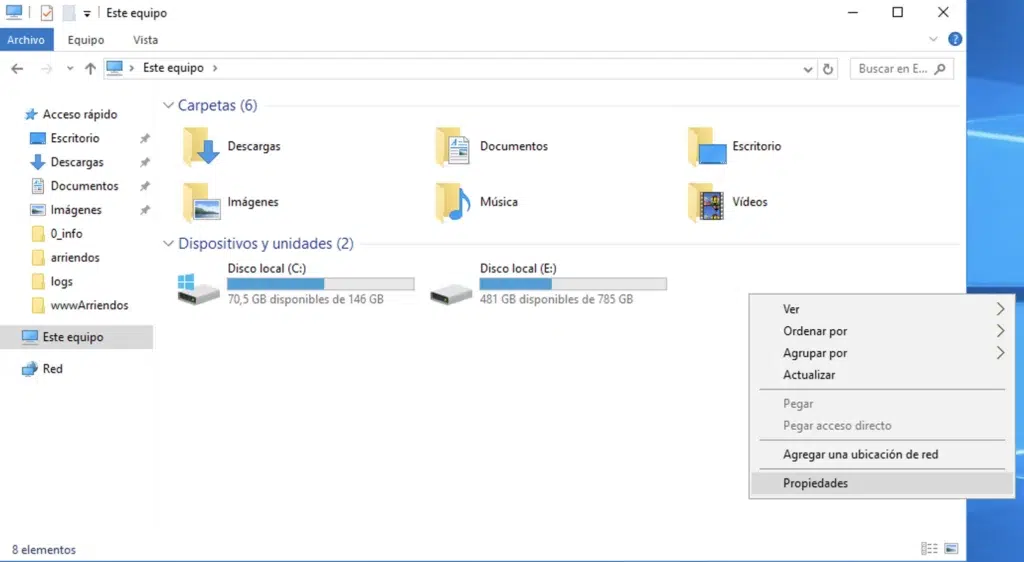Click the system icon in title bar

coord(14,12)
